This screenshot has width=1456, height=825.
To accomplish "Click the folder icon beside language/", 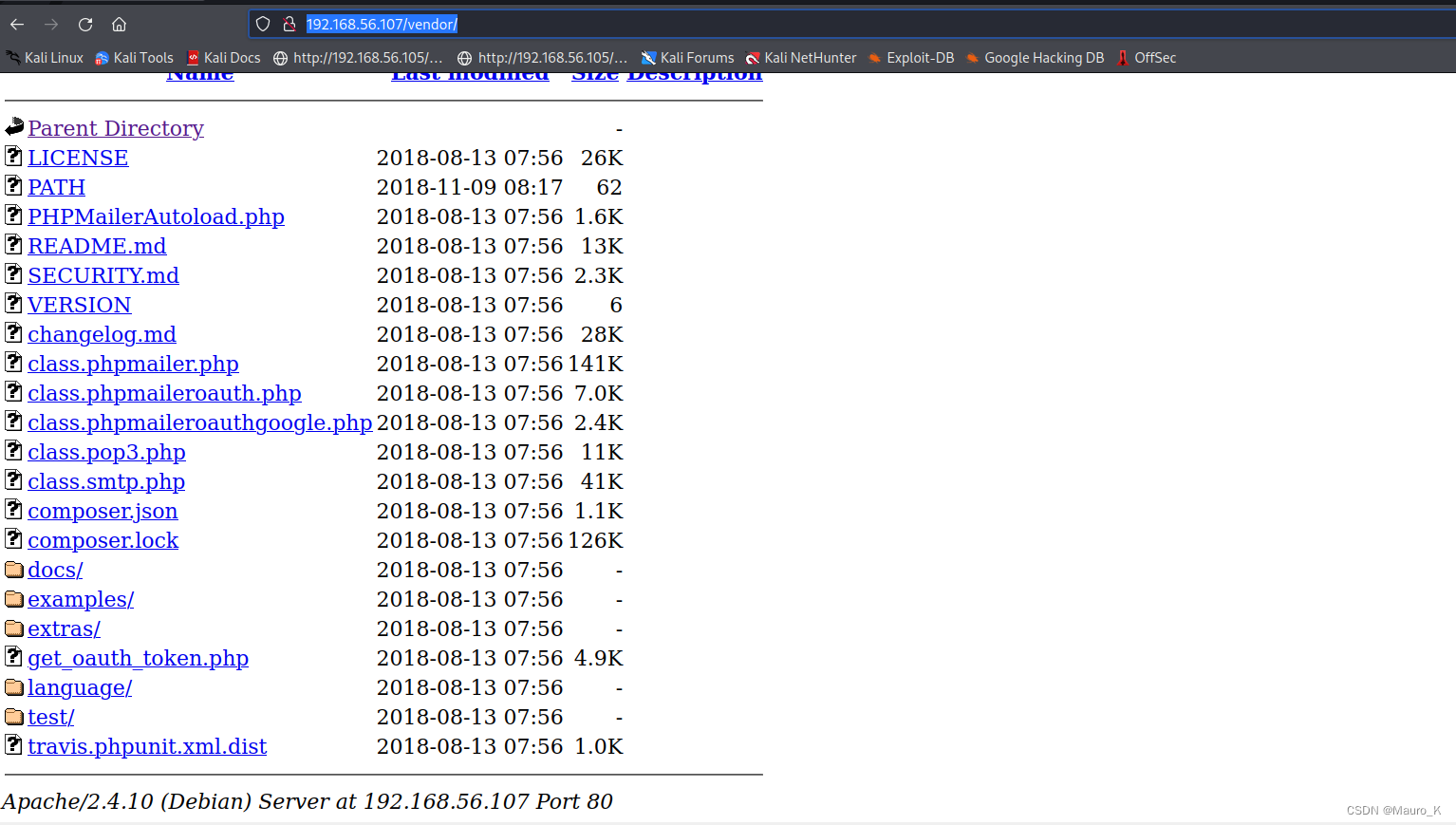I will (x=14, y=687).
